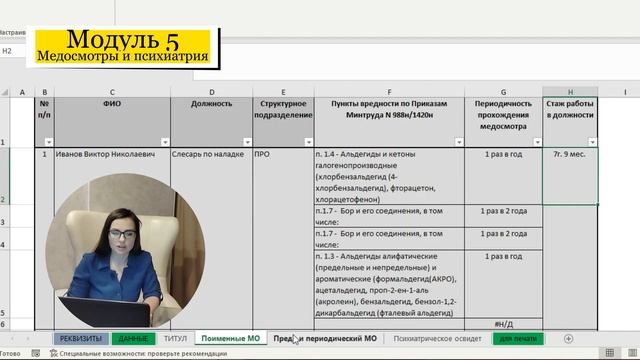Switch to Normal view in status bar
This screenshot has height=360, width=640.
click(610, 353)
